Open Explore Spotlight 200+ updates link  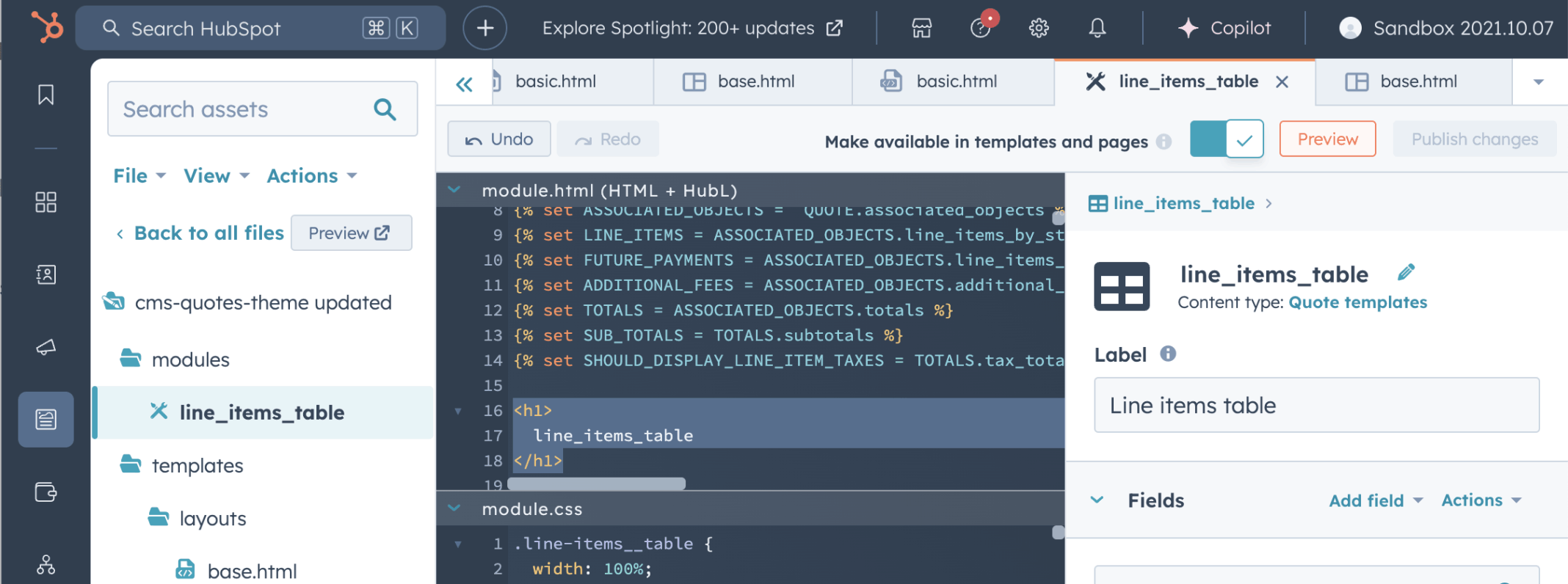tap(692, 28)
